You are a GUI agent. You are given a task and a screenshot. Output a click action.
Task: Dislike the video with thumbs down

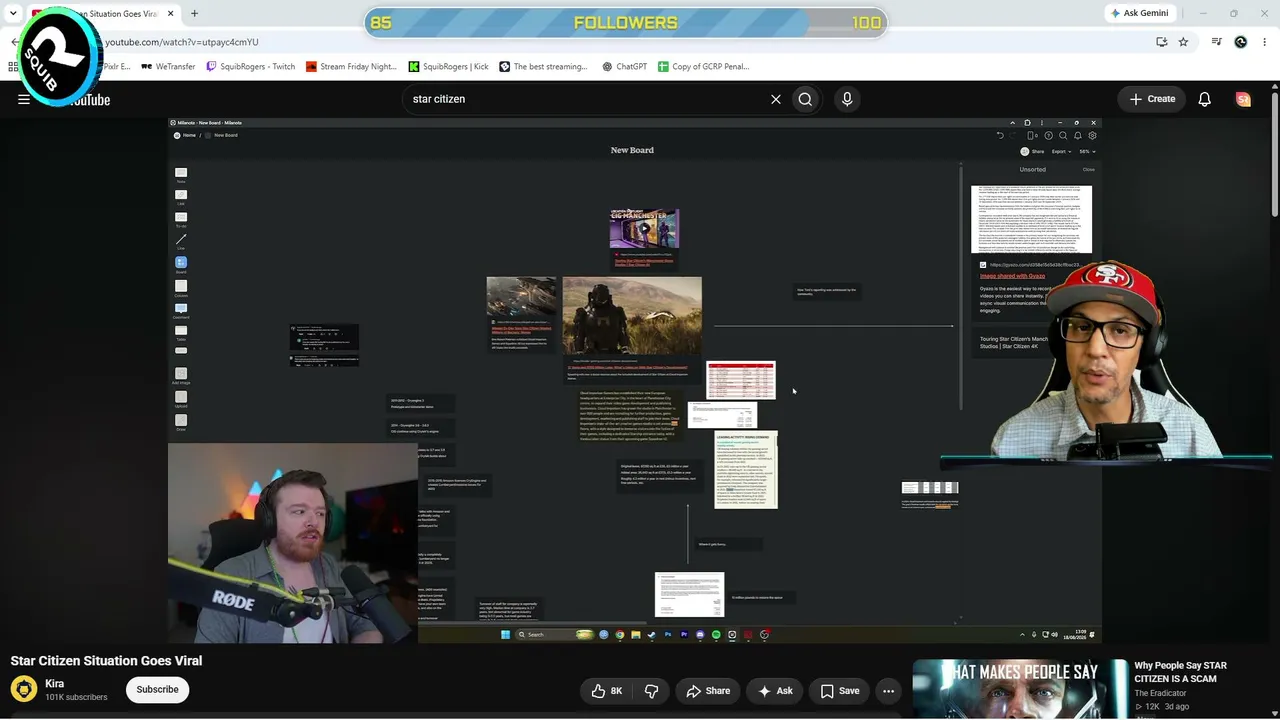tap(651, 691)
